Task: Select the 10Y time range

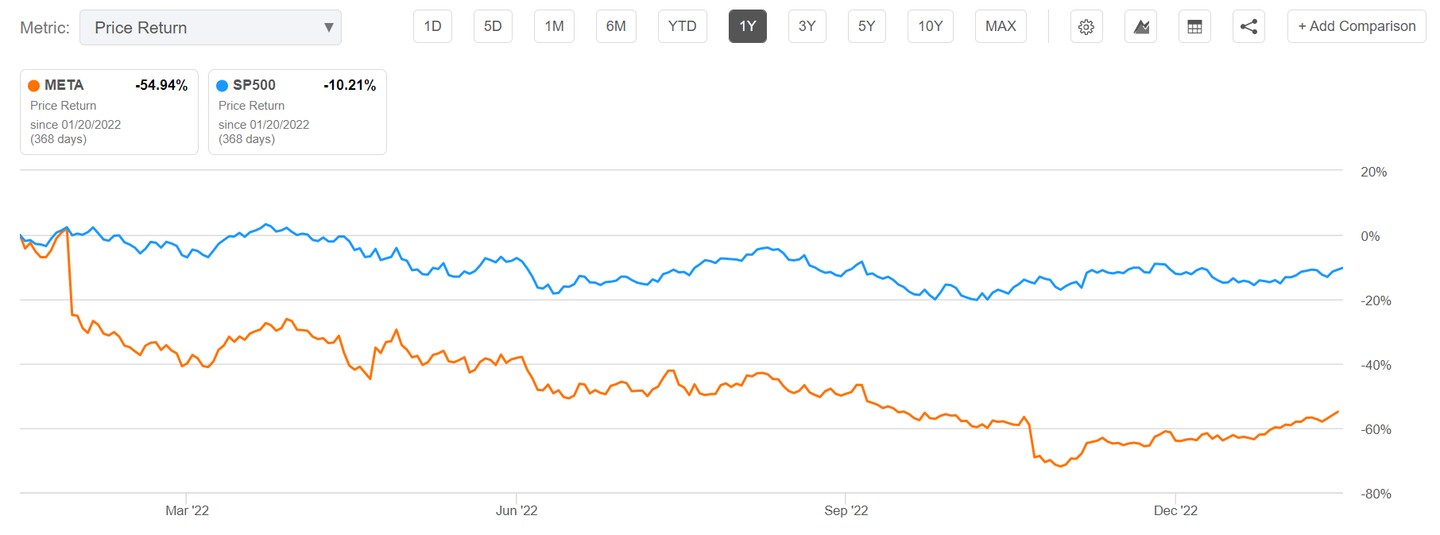Action: pyautogui.click(x=931, y=27)
